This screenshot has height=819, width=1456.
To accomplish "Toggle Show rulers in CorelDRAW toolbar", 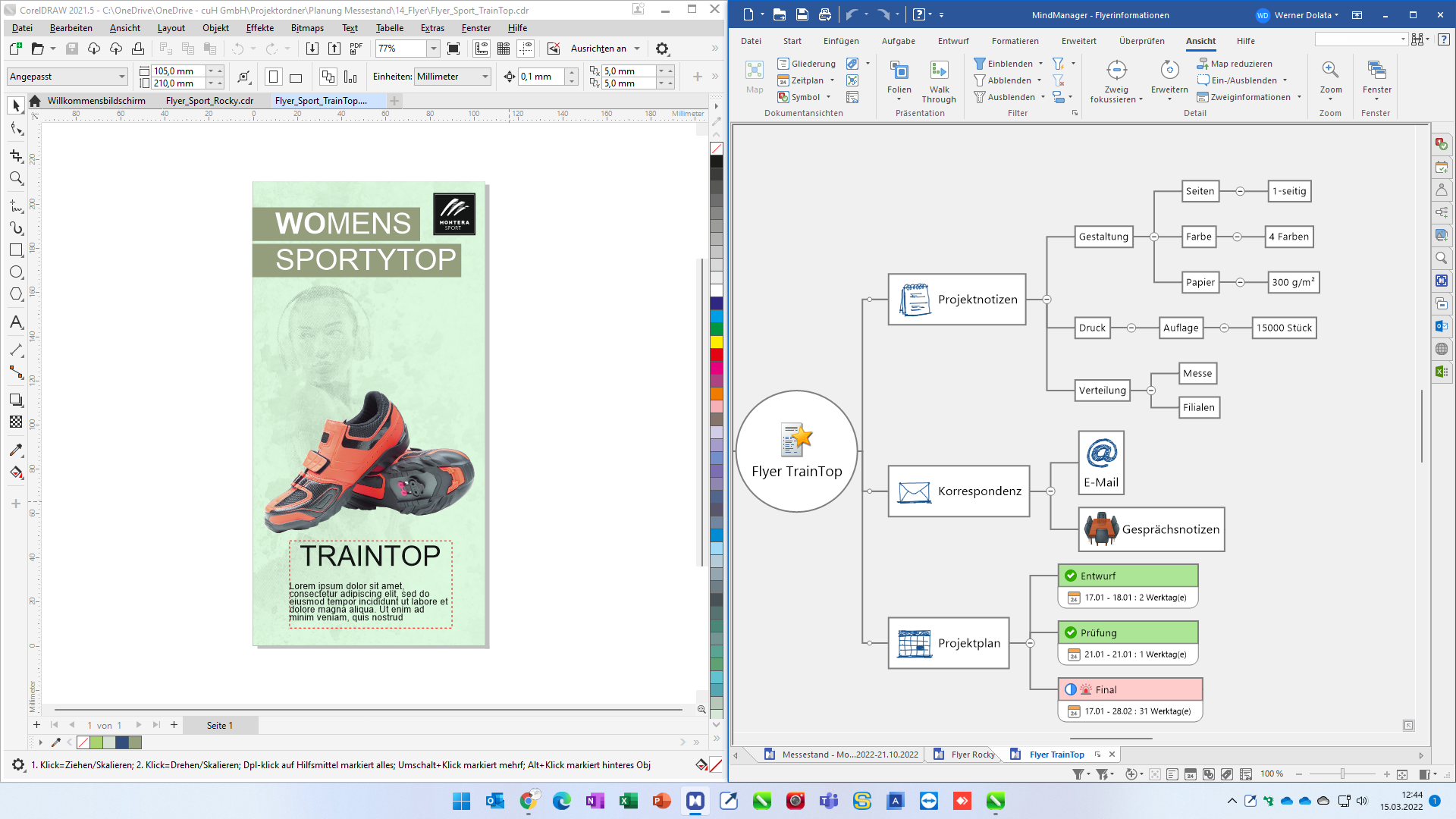I will (482, 49).
